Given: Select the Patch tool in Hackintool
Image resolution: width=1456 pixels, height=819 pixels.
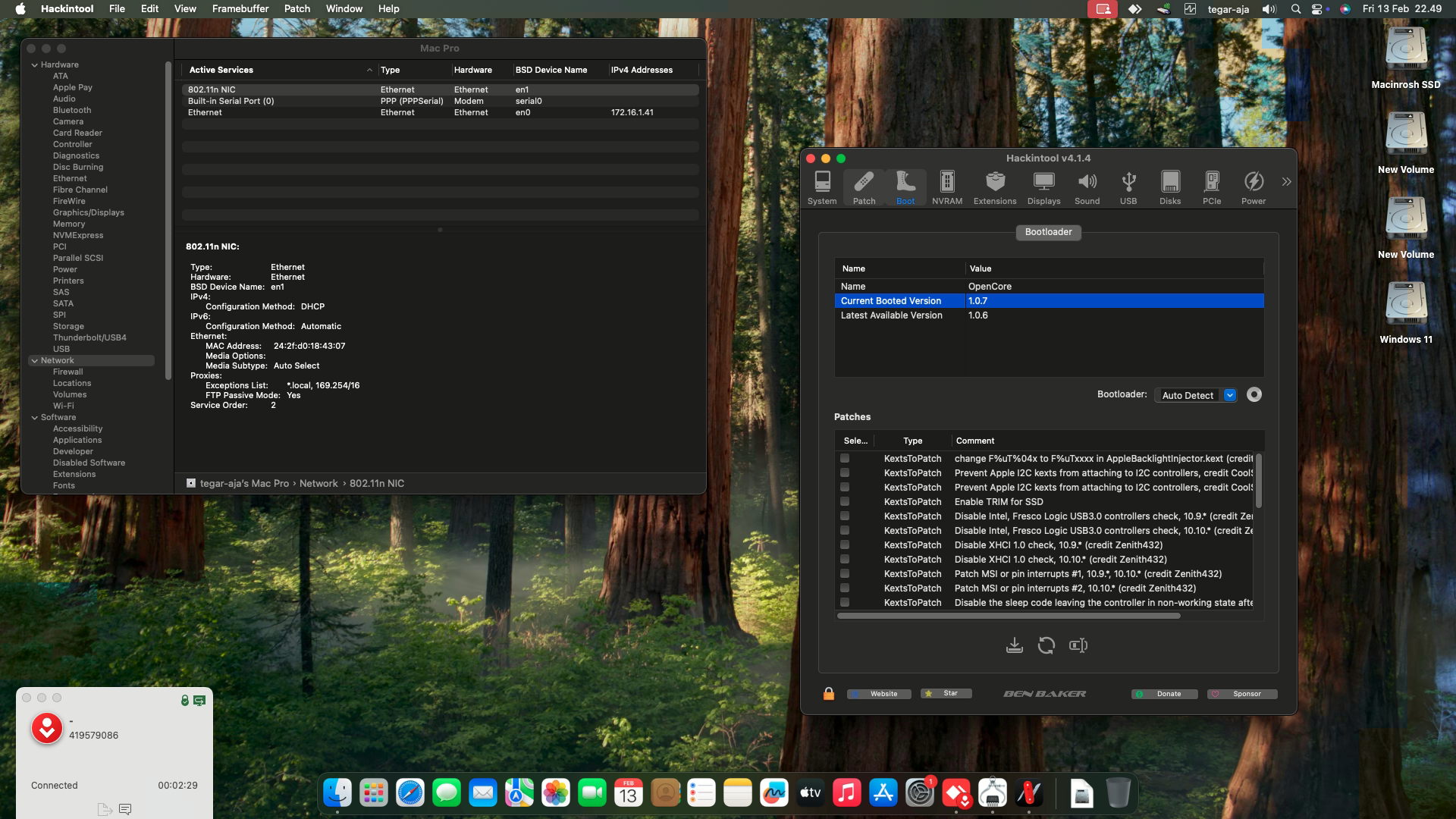Looking at the screenshot, I should pos(864,187).
